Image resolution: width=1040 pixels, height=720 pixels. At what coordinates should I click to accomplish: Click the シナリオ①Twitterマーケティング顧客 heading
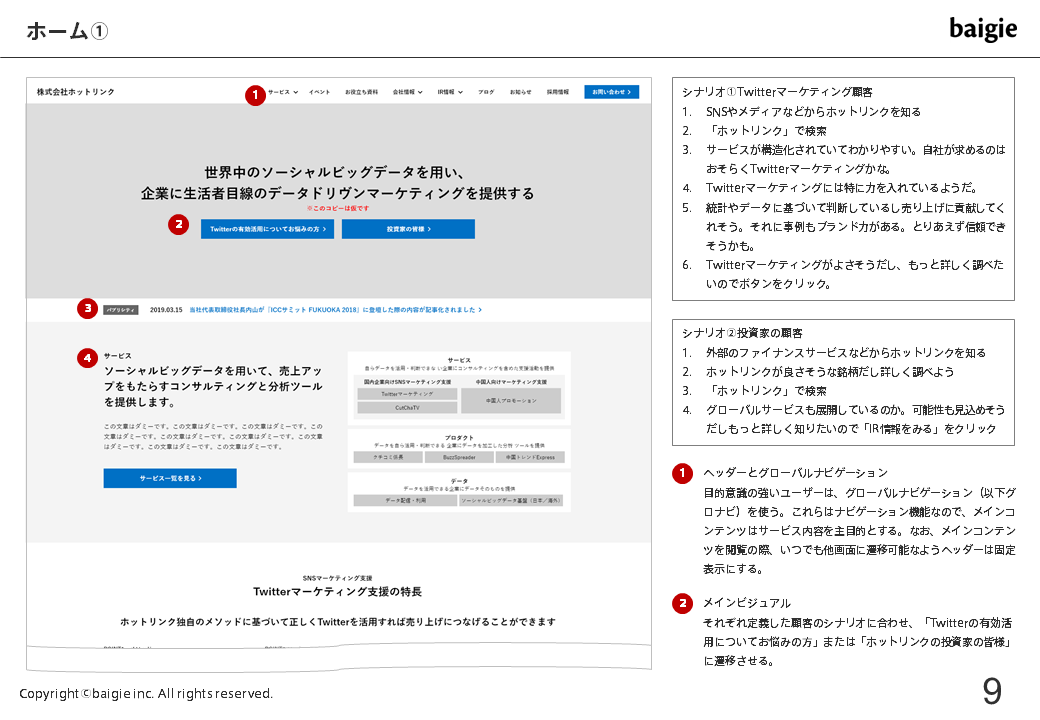click(777, 92)
